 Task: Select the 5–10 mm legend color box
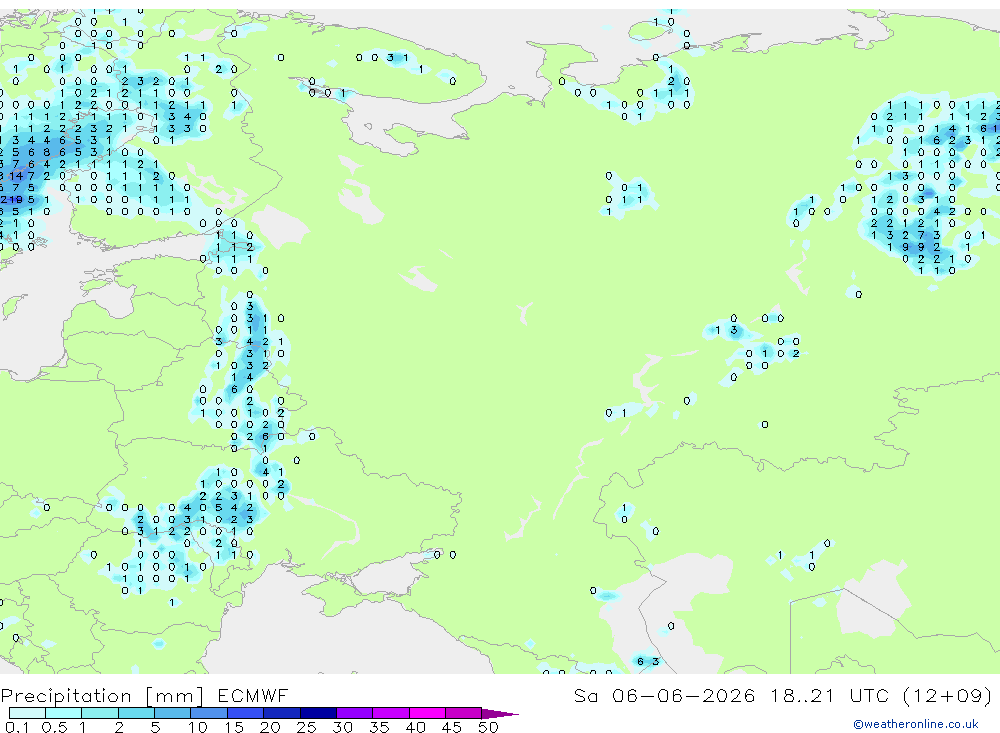173,713
